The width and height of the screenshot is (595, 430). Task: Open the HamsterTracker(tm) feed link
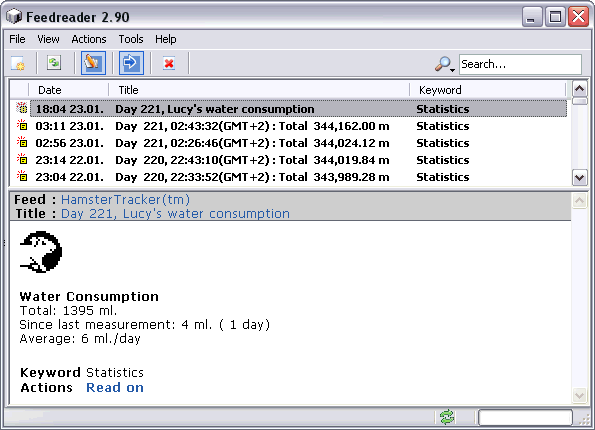[x=125, y=200]
